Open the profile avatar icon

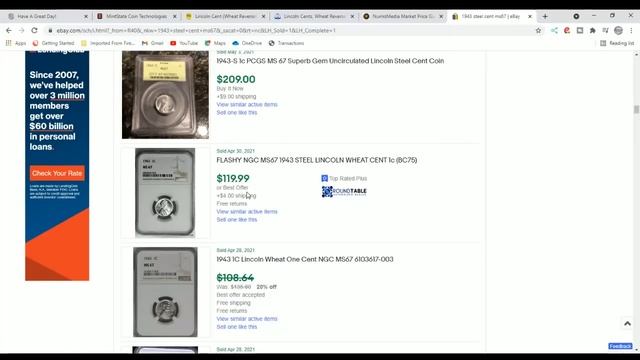618,31
